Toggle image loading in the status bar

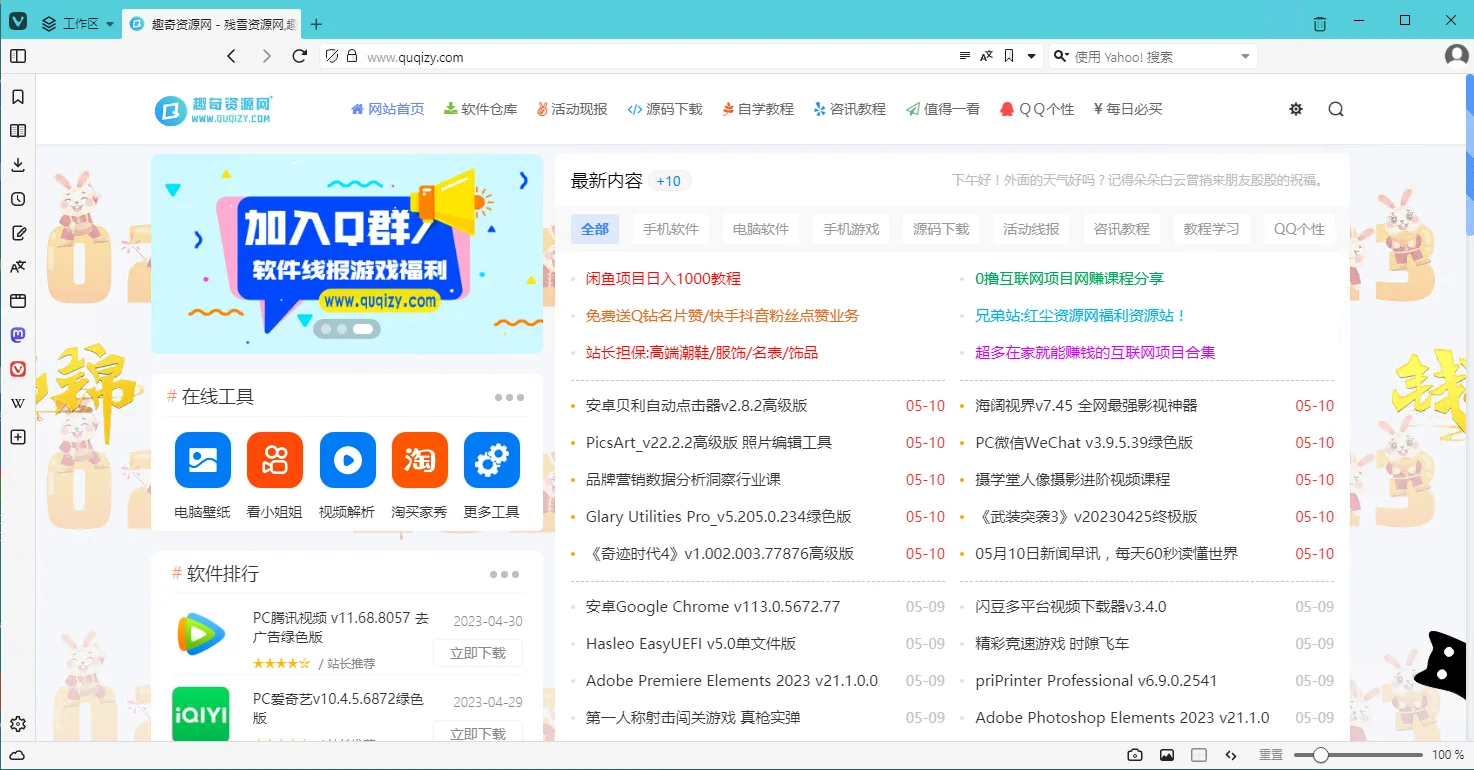point(1166,755)
